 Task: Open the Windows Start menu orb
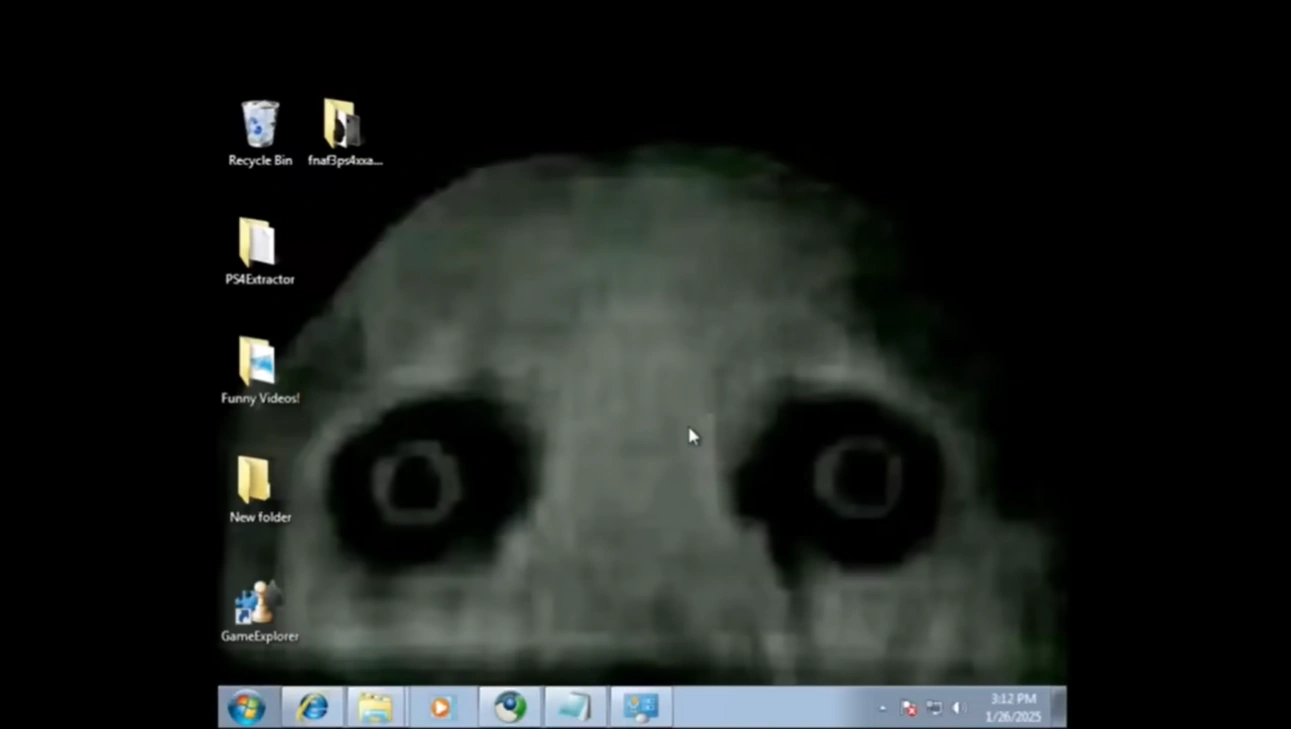[246, 708]
